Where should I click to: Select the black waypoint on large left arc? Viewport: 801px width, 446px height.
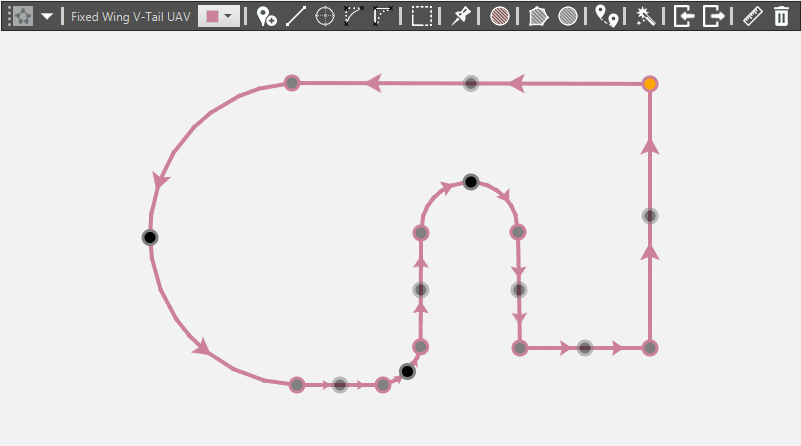[150, 238]
